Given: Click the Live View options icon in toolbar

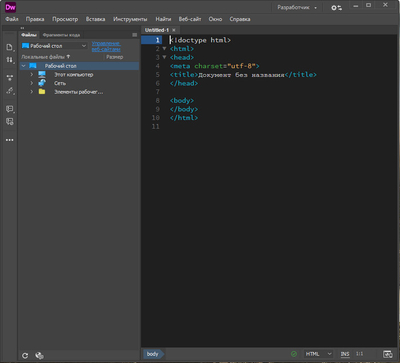Looking at the screenshot, I should click(9, 78).
